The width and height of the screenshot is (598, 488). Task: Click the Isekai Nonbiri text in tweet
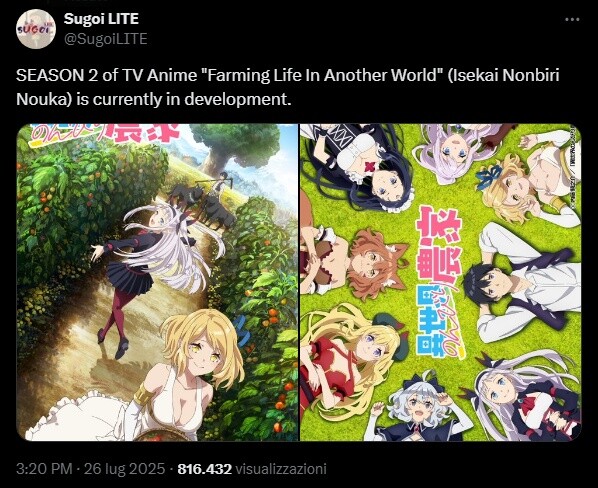click(x=504, y=75)
